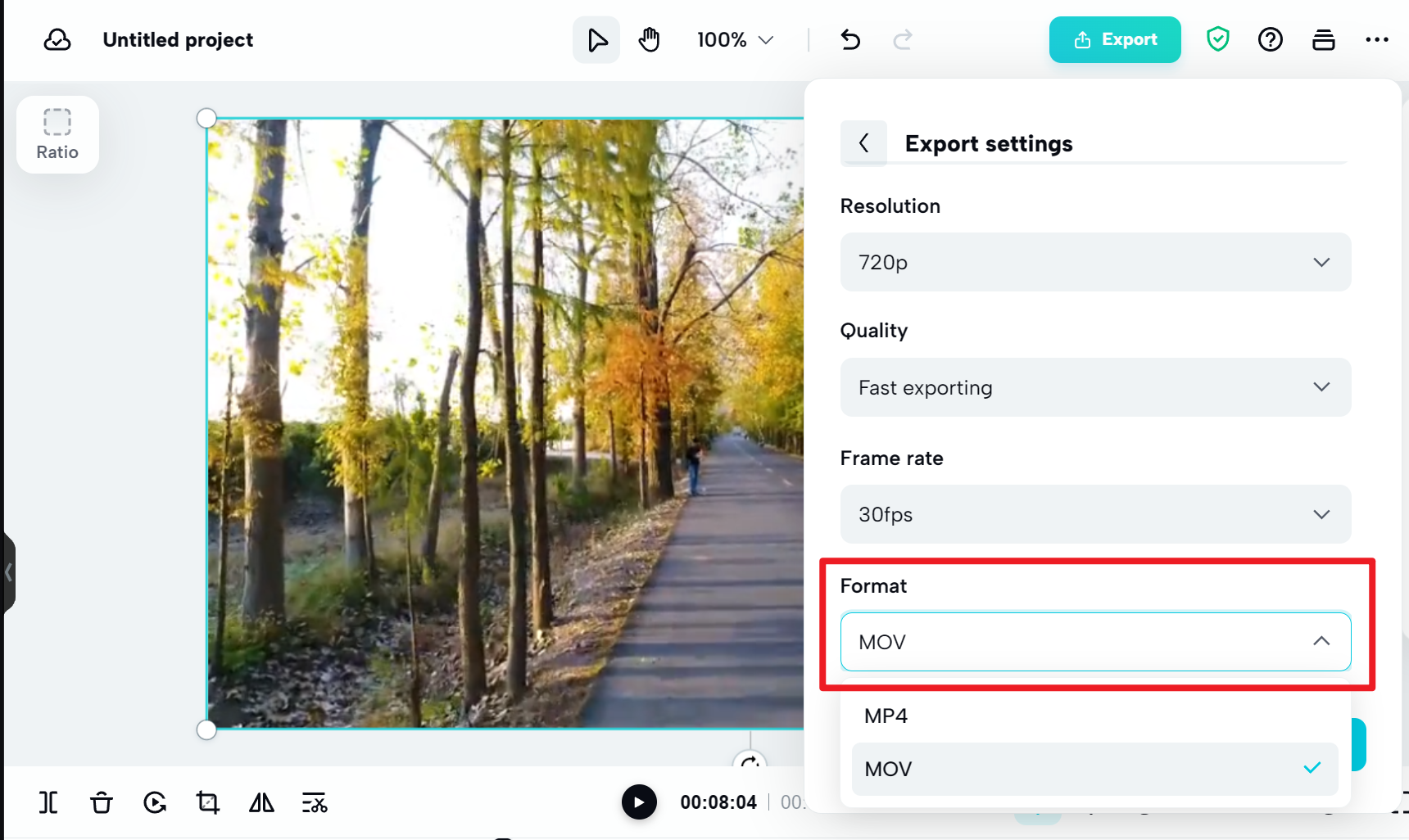
Task: Open the three-dot more options menu
Action: point(1378,38)
